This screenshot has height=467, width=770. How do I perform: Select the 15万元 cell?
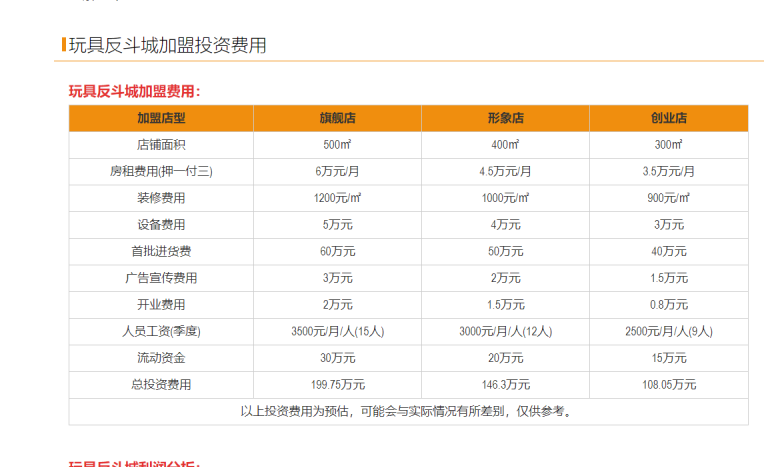coord(669,358)
